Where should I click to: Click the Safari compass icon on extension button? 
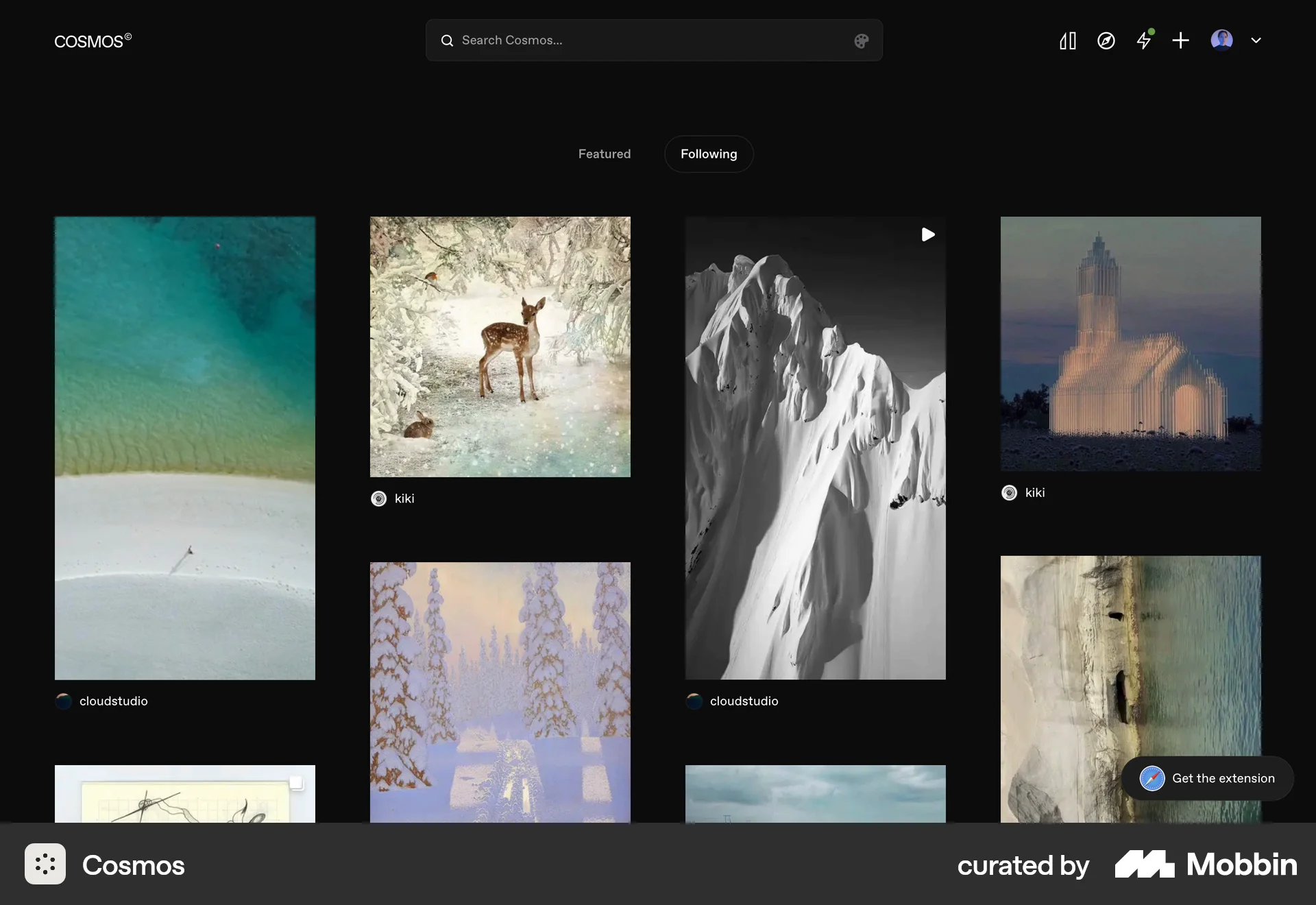1151,778
